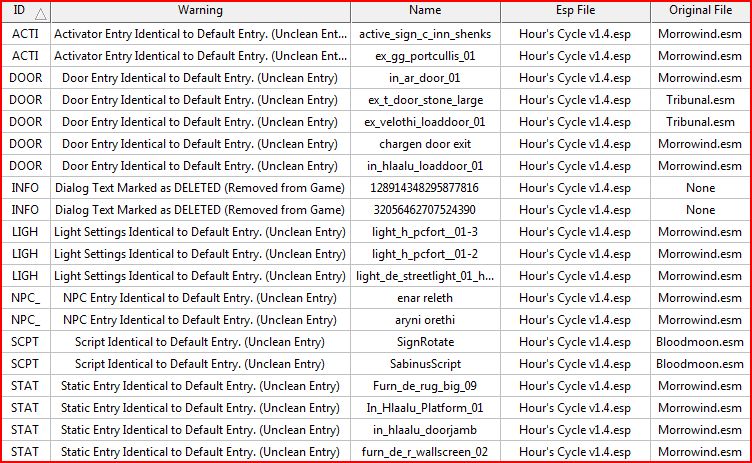Click Hour's Cycle v1.4.esp in Furn_de_rug_big_09 row
The height and width of the screenshot is (463, 752).
click(x=575, y=386)
